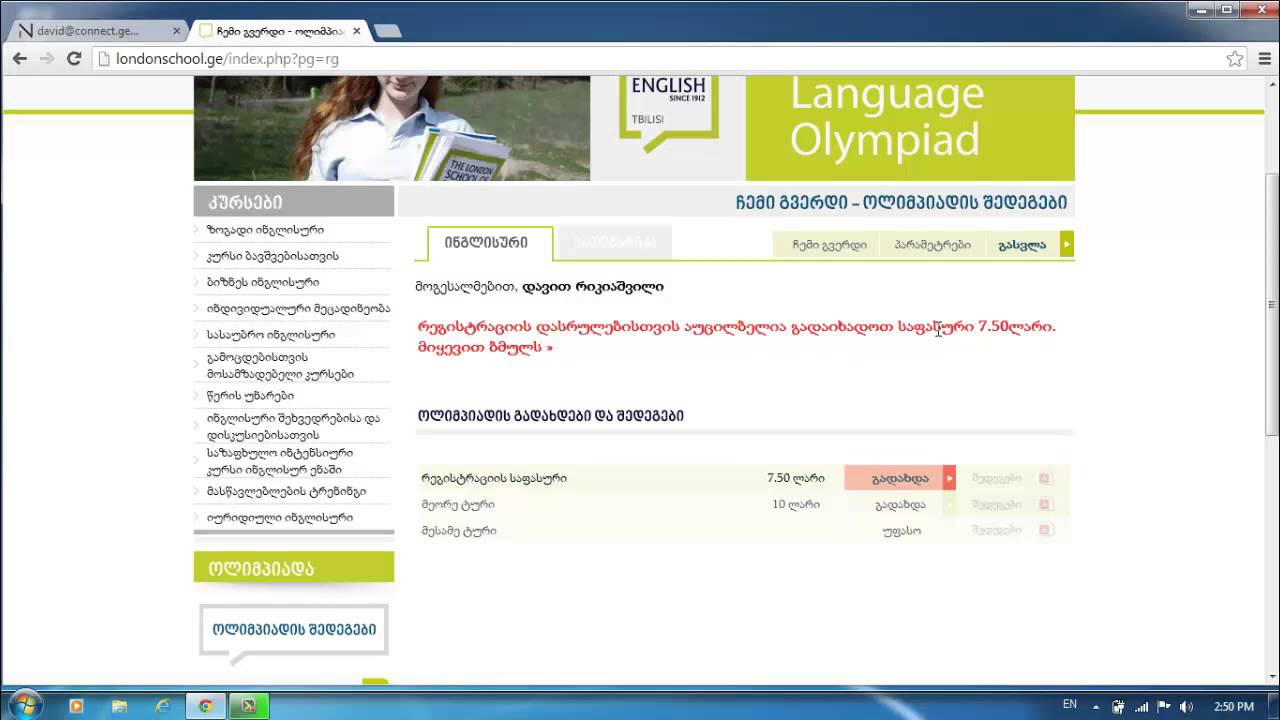This screenshot has height=720, width=1280.
Task: Click the user name დავით რიკიაშვილი
Action: (593, 286)
